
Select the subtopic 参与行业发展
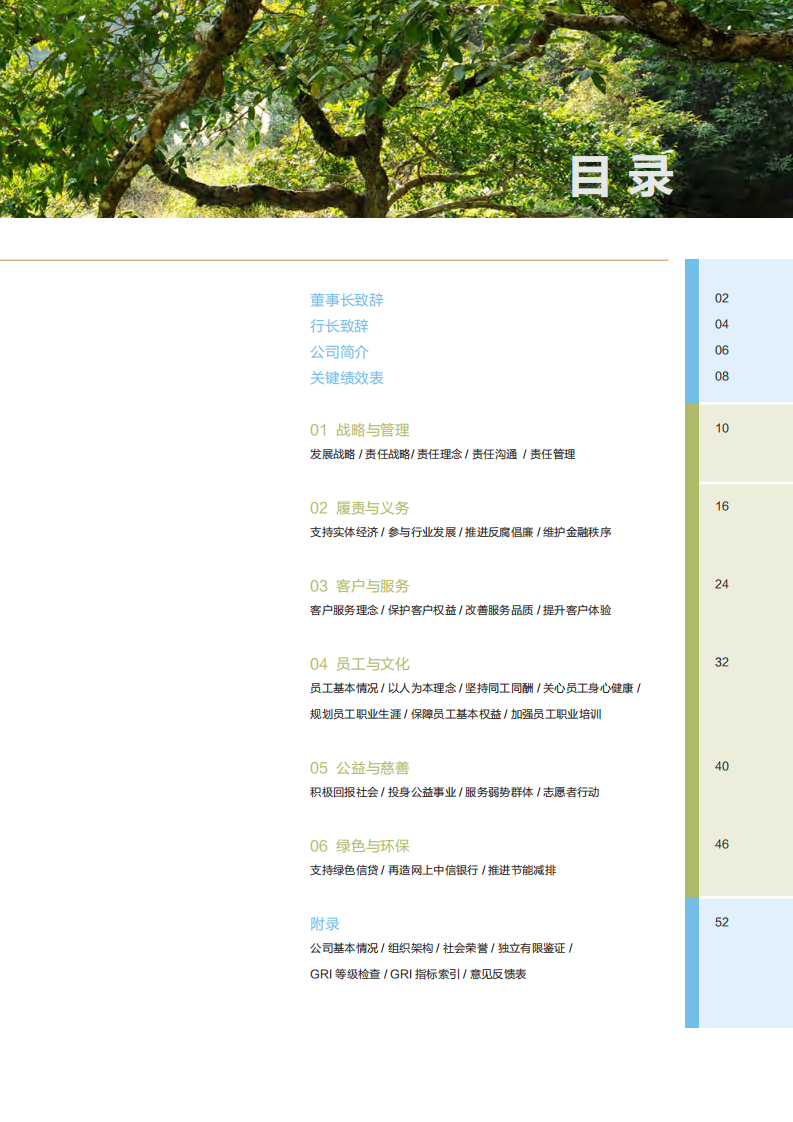422,532
